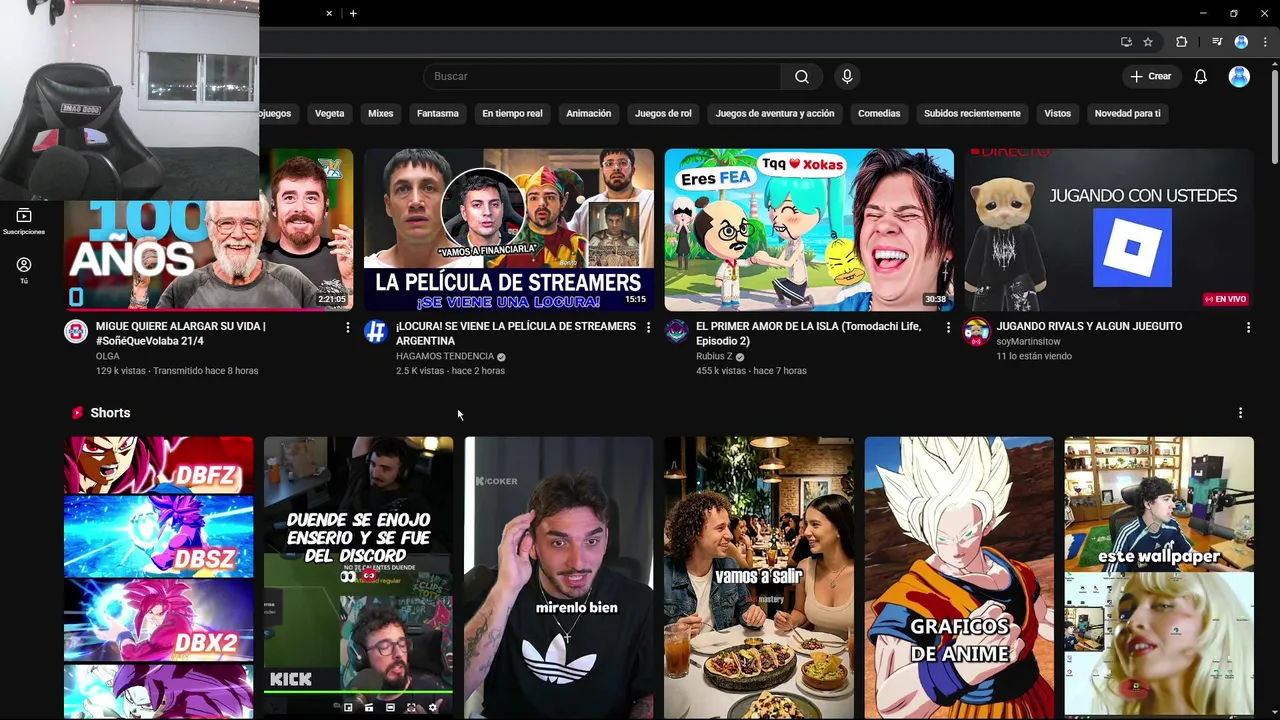Focus the Buscar search field

pyautogui.click(x=602, y=77)
